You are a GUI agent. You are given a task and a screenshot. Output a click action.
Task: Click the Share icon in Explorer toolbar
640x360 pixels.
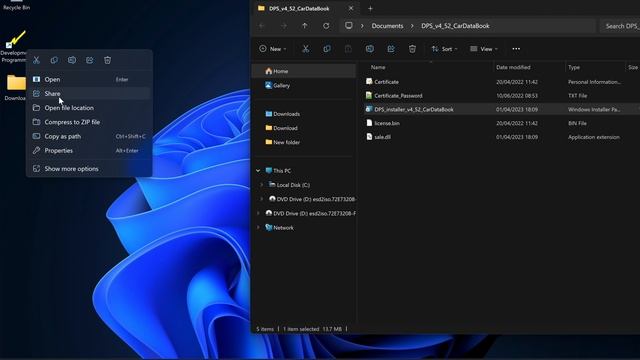[x=391, y=49]
